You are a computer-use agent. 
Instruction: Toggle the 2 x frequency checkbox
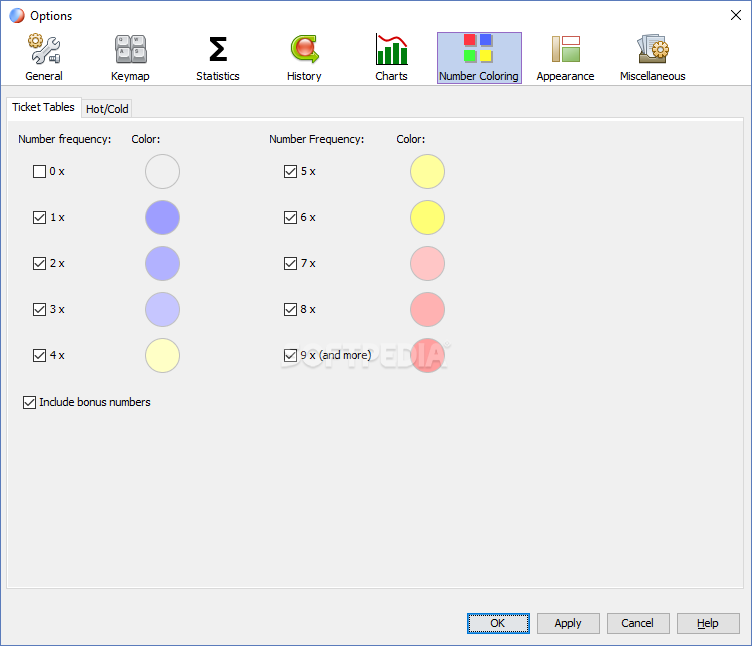pyautogui.click(x=39, y=263)
